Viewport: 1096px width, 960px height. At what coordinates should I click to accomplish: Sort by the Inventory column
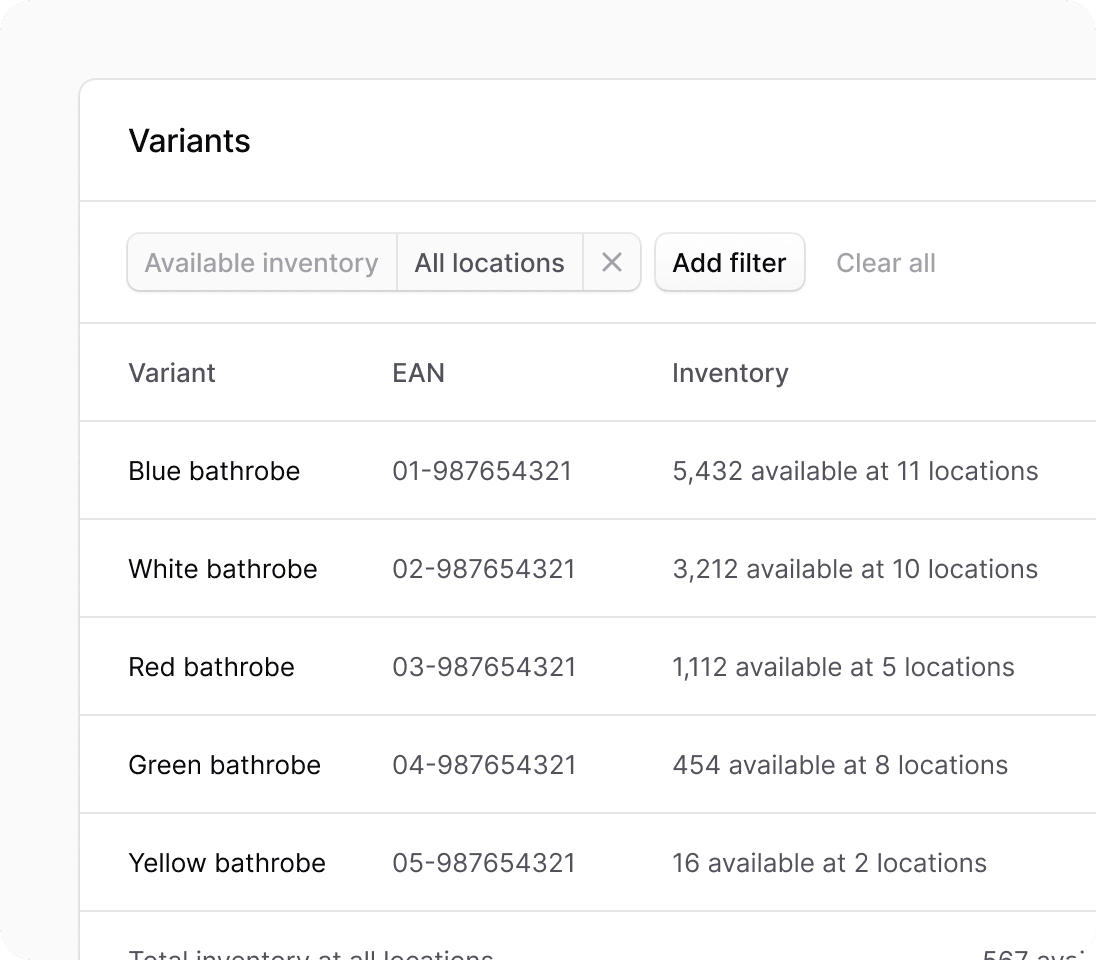pos(730,372)
